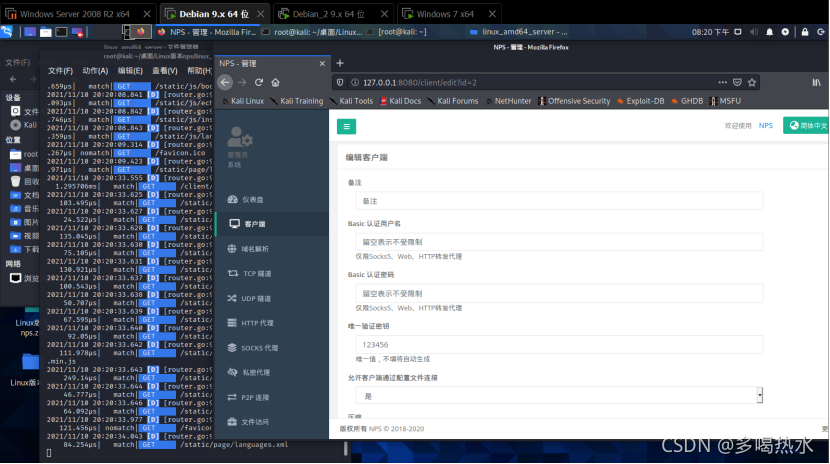Open the NetHunter bookmark
This screenshot has width=830, height=464.
click(x=508, y=101)
